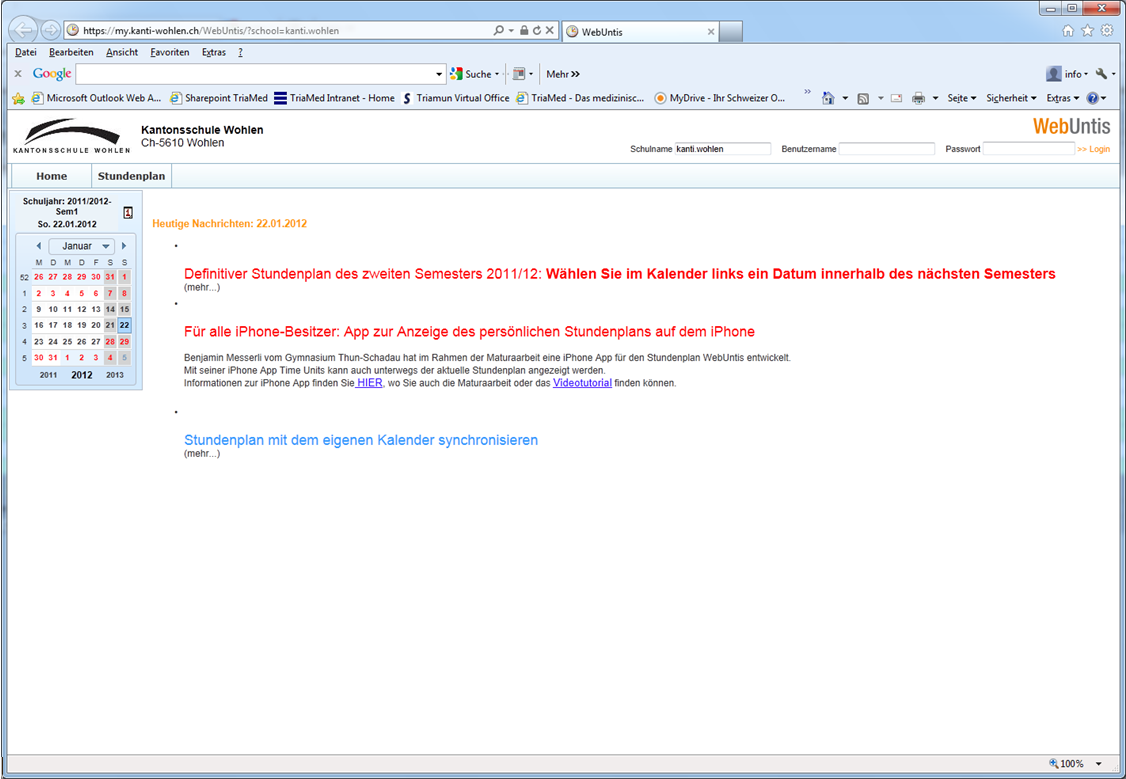Open the Videotutorial link
This screenshot has height=779, width=1126.
tap(582, 383)
